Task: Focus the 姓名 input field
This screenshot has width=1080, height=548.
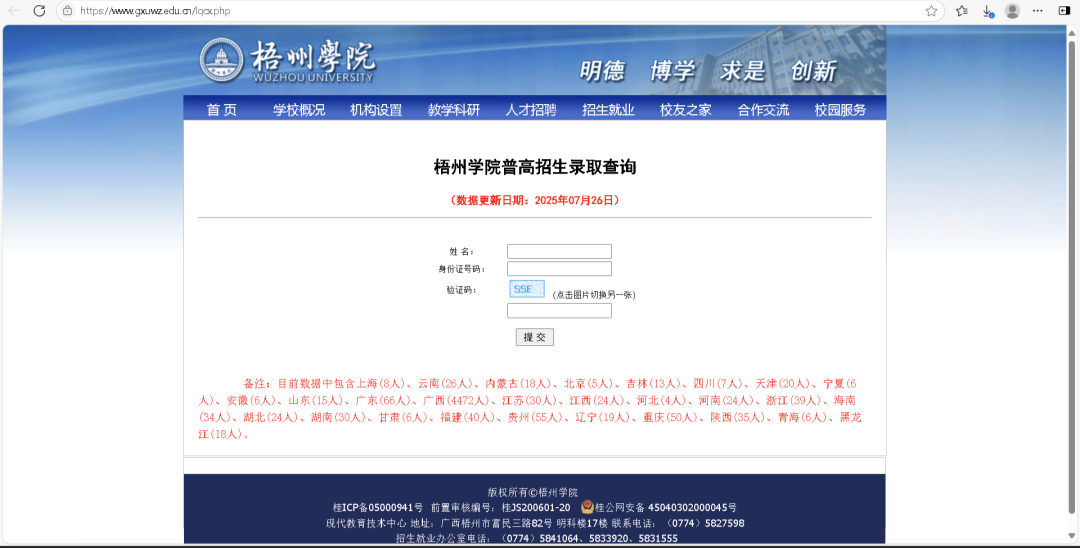Action: tap(559, 251)
